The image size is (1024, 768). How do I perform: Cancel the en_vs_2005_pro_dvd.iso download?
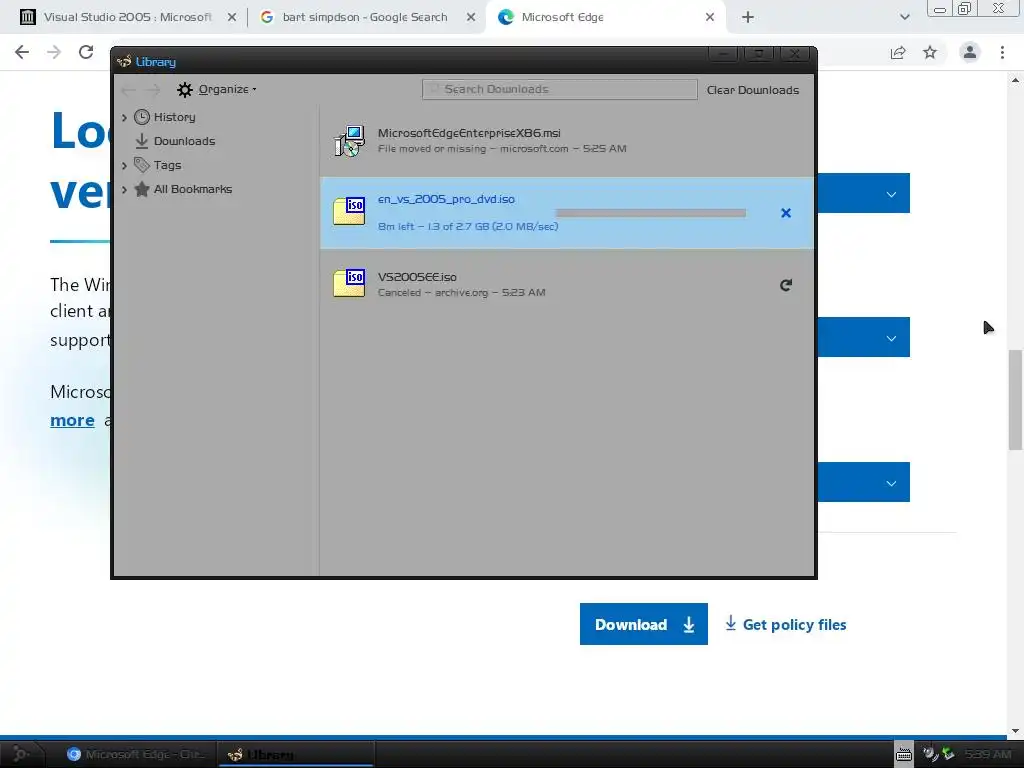(786, 213)
